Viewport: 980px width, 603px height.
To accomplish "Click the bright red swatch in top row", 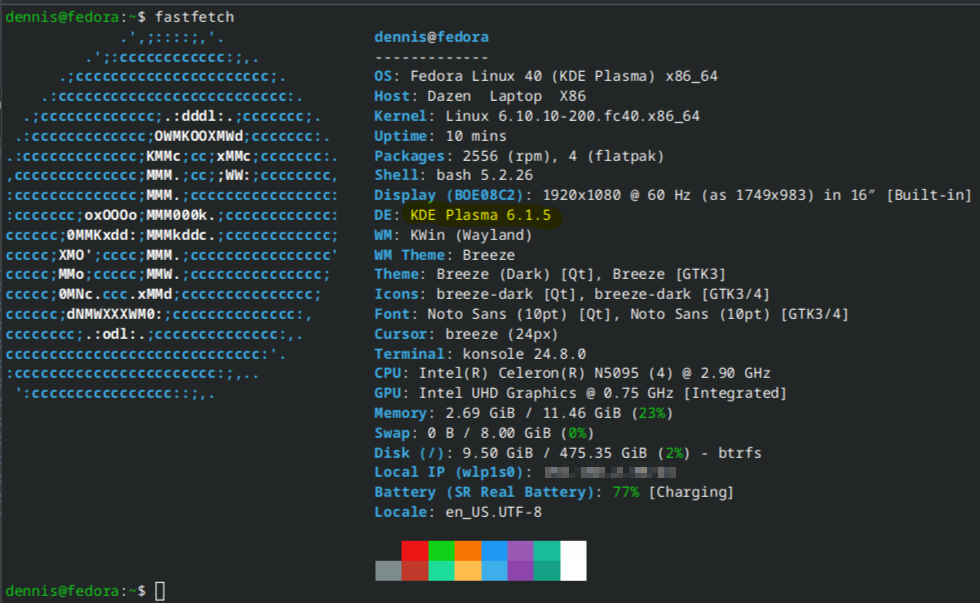I will (414, 551).
